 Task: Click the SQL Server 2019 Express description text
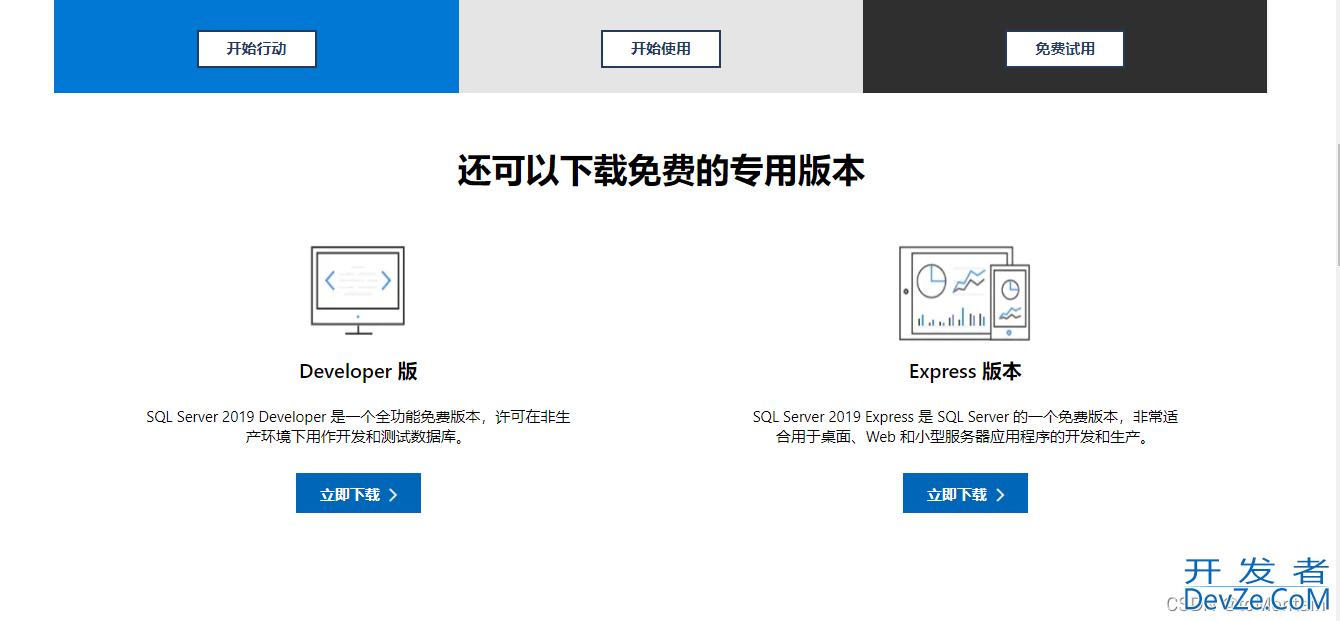(965, 427)
